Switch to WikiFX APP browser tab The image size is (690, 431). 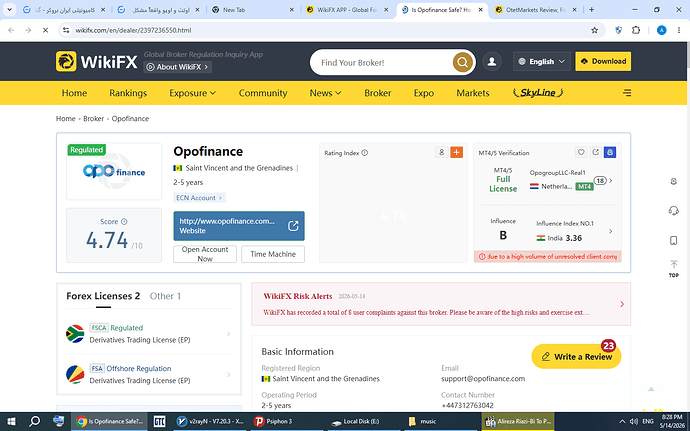click(x=348, y=10)
